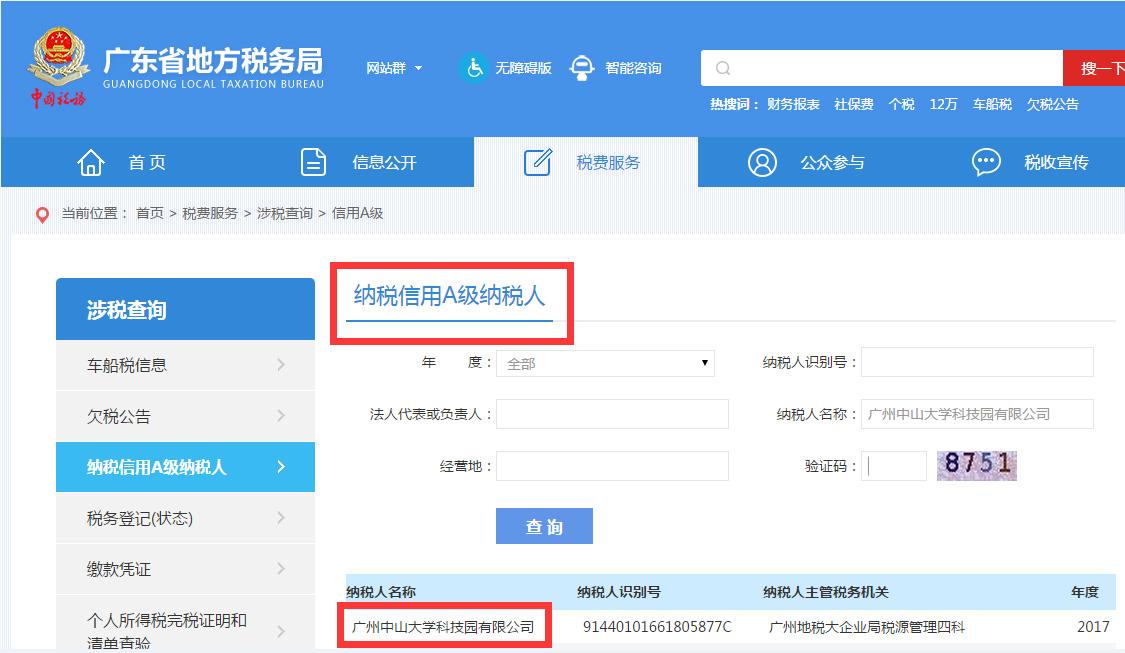Click the person icon for 公众参与
The width and height of the screenshot is (1125, 653).
tap(762, 163)
